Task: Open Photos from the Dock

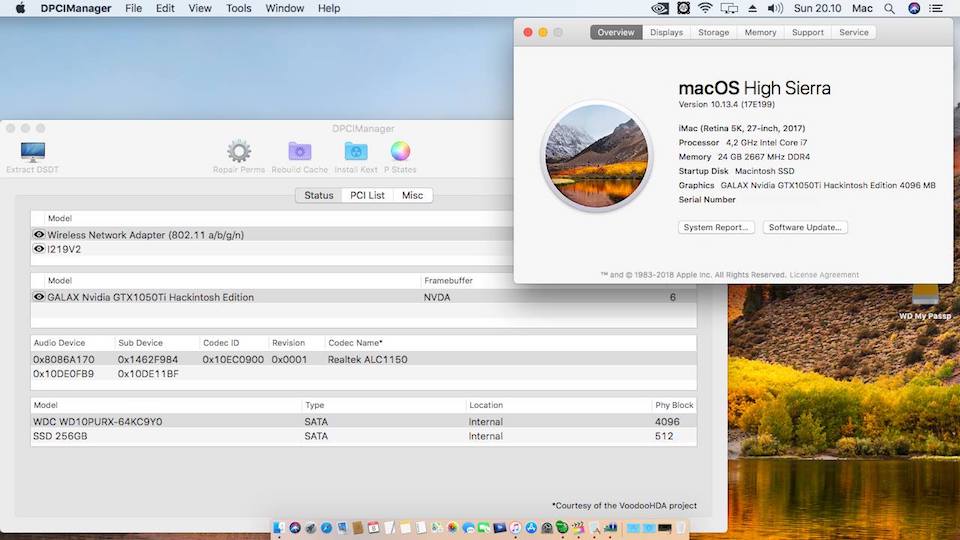Action: click(x=452, y=527)
